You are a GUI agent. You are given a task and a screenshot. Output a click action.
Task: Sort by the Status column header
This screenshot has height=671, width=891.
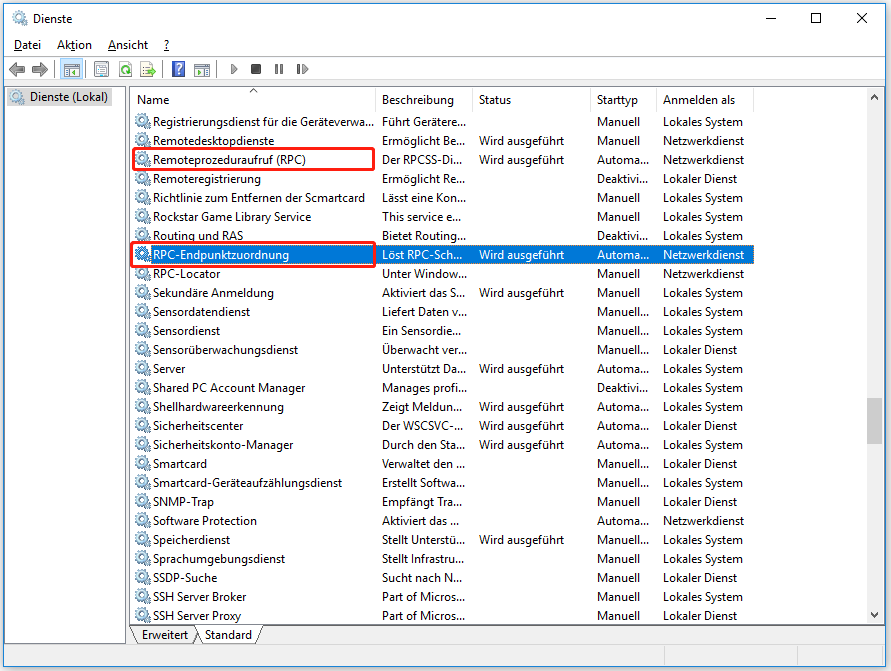point(531,99)
